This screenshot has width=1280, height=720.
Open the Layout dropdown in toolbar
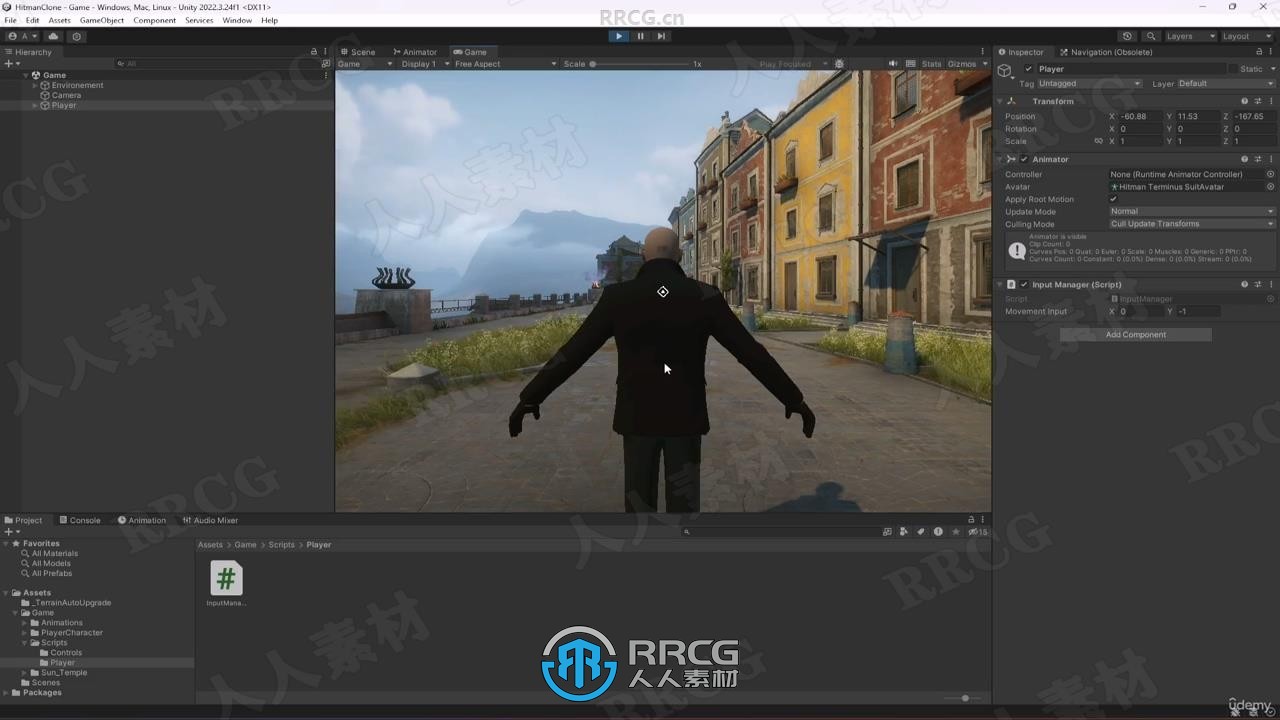(1248, 36)
